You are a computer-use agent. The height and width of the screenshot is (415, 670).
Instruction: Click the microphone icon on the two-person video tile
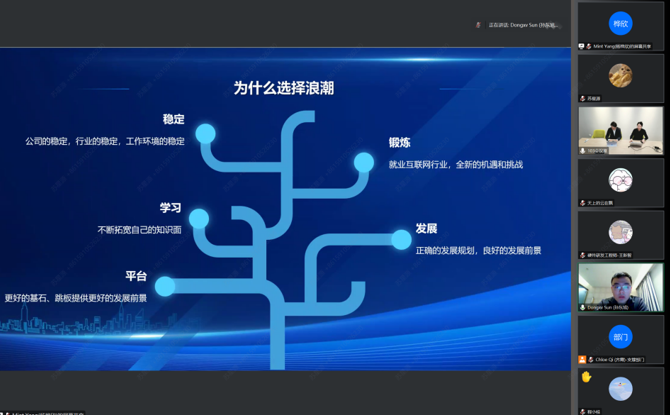583,151
